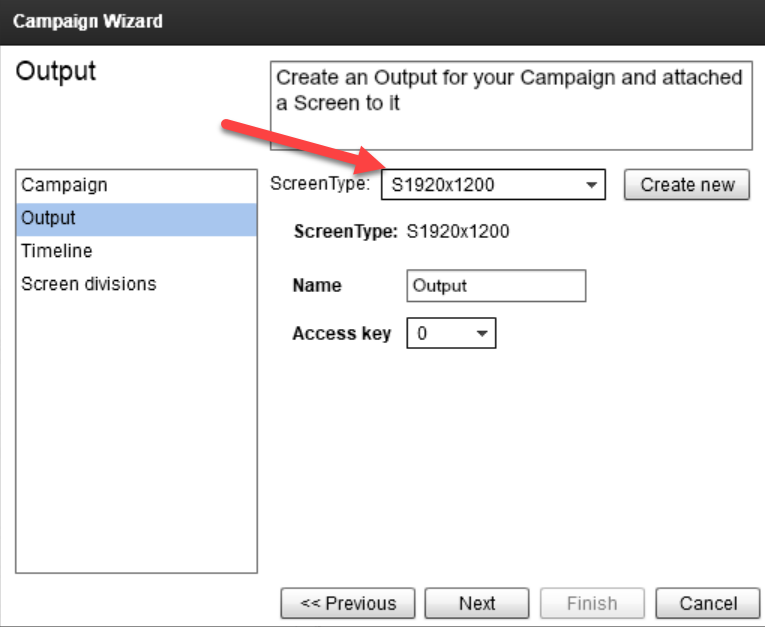Click the ScreenType dropdown arrow

tap(592, 185)
